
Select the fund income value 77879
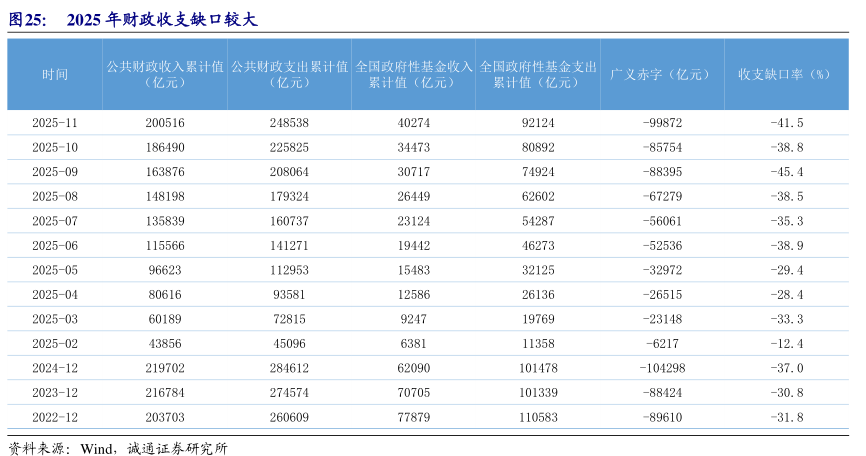(413, 417)
